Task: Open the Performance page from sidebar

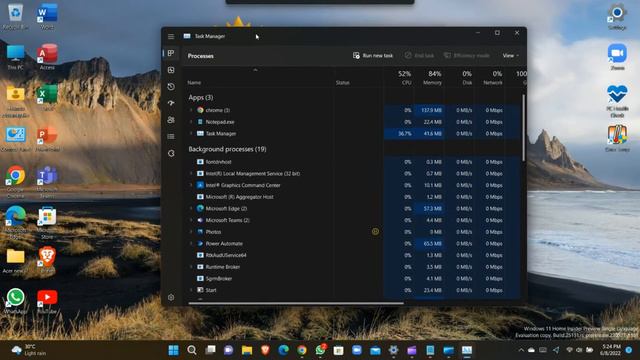Action: (x=171, y=70)
